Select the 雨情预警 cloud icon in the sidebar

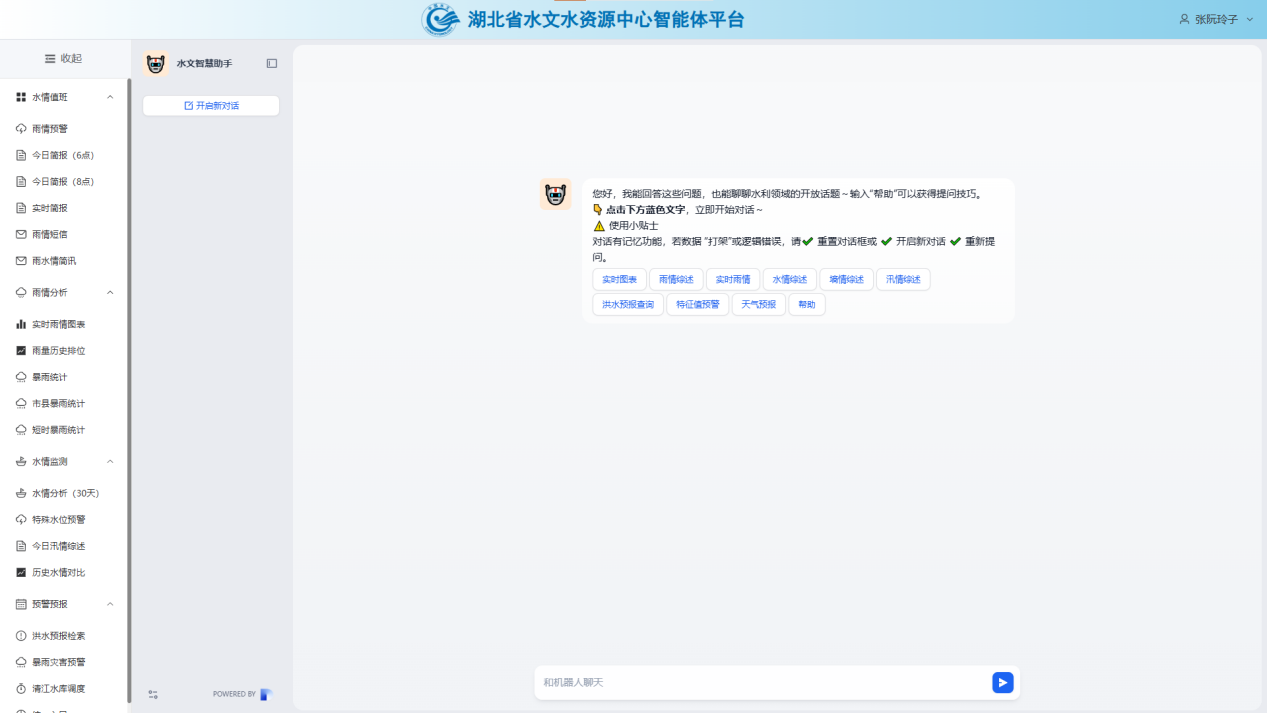22,128
